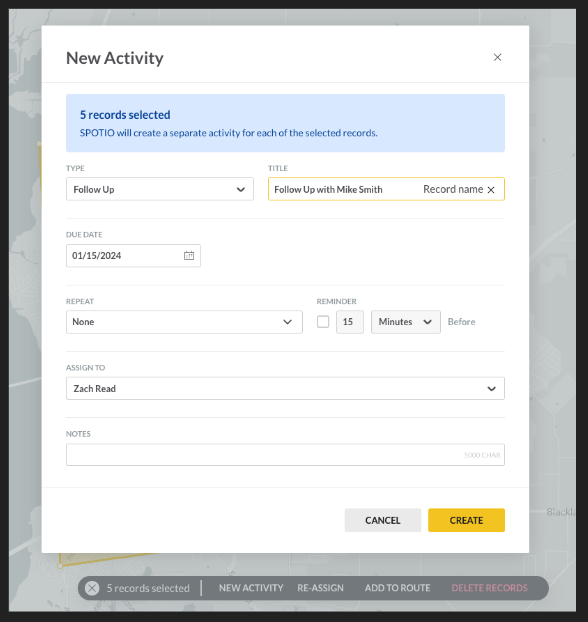Open the due date calendar picker

pyautogui.click(x=189, y=255)
